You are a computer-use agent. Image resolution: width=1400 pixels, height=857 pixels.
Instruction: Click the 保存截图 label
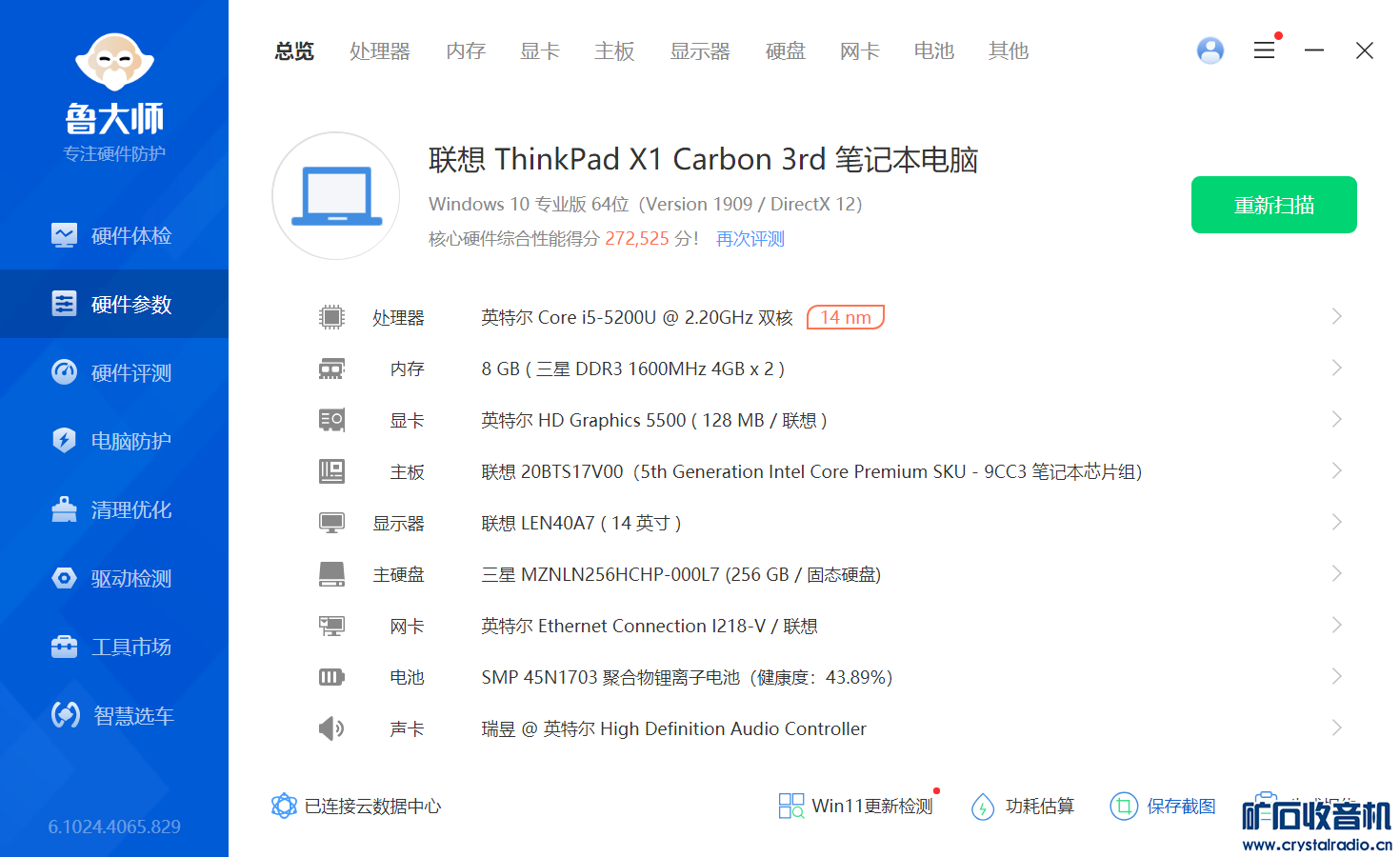[x=1181, y=807]
